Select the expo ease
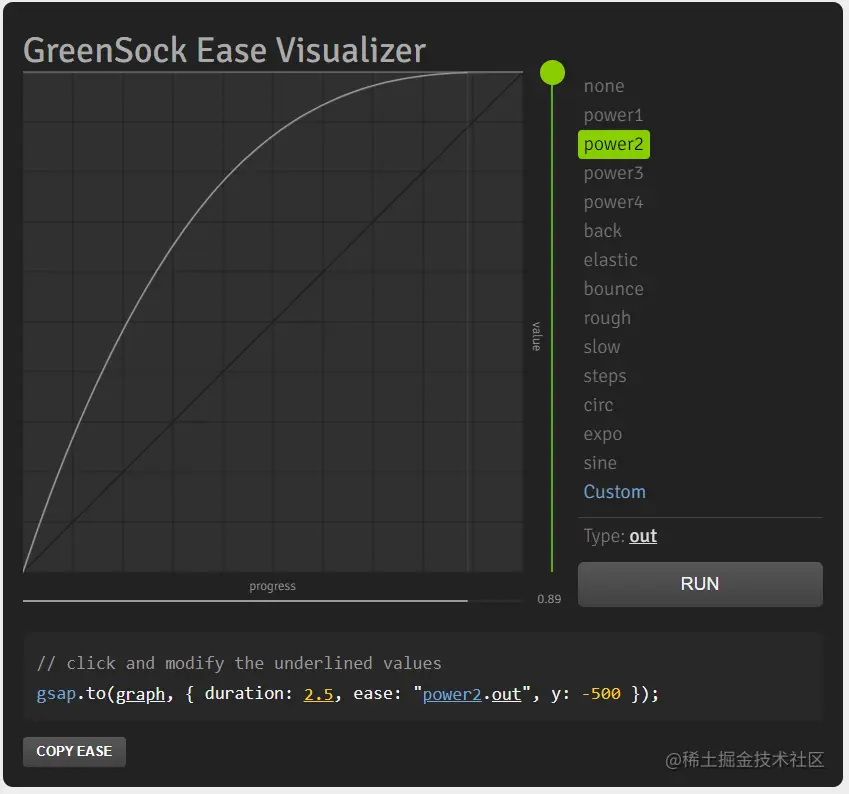Screen dimensions: 849x794 603,434
